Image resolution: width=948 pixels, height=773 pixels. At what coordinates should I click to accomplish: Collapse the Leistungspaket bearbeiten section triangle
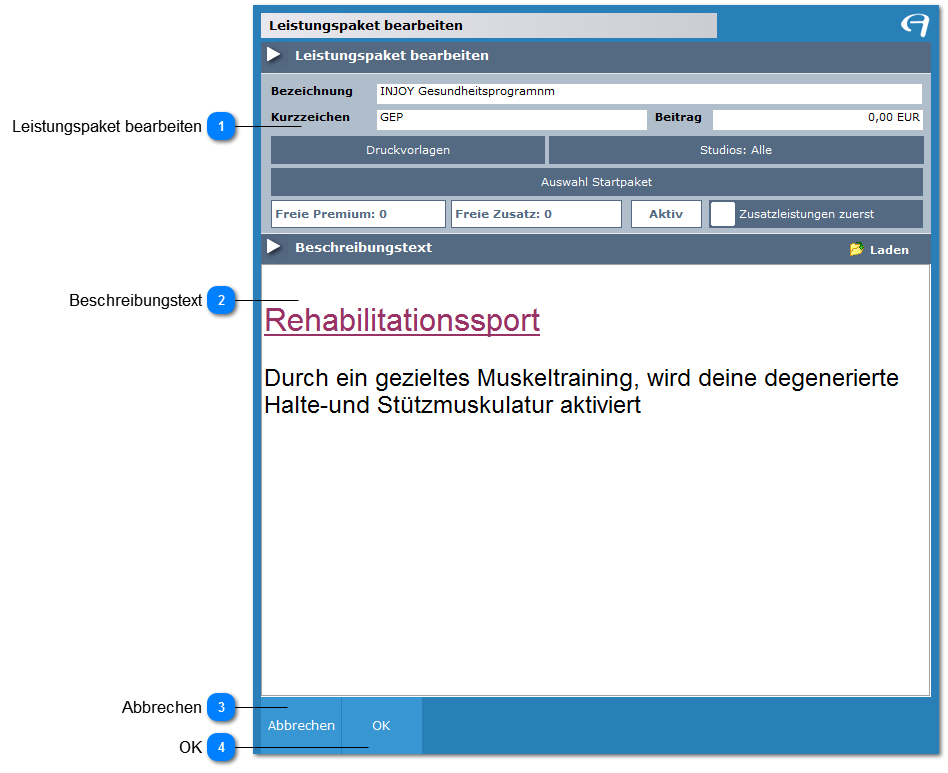pyautogui.click(x=273, y=55)
